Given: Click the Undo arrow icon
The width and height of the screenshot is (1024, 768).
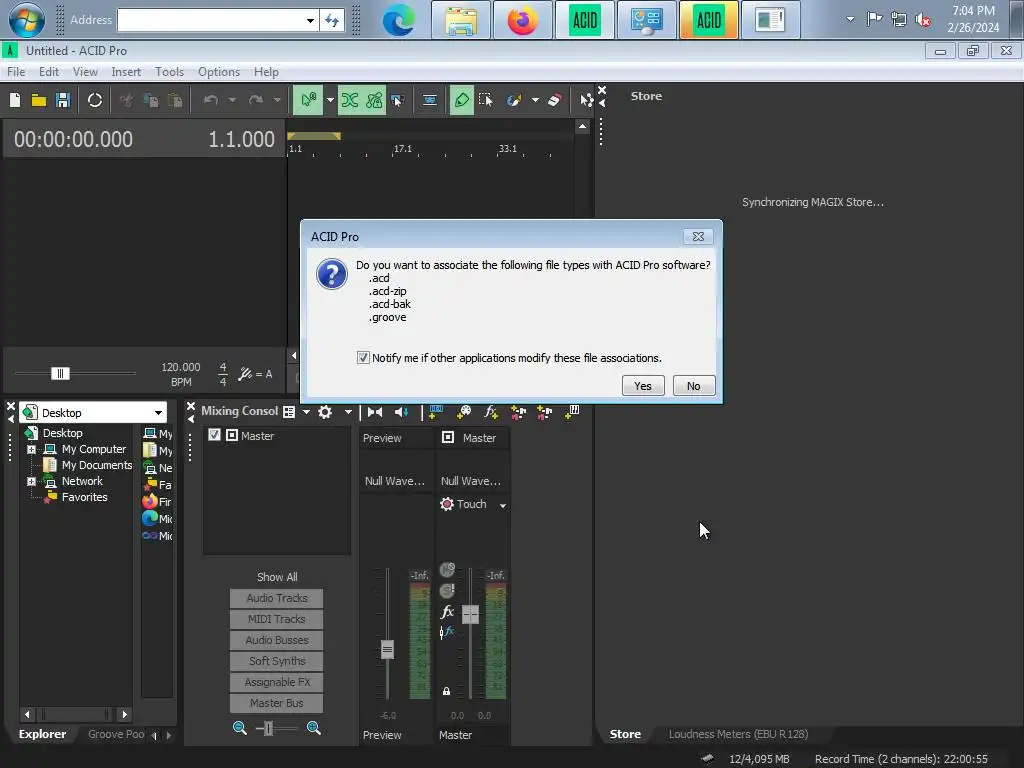Looking at the screenshot, I should pos(210,100).
